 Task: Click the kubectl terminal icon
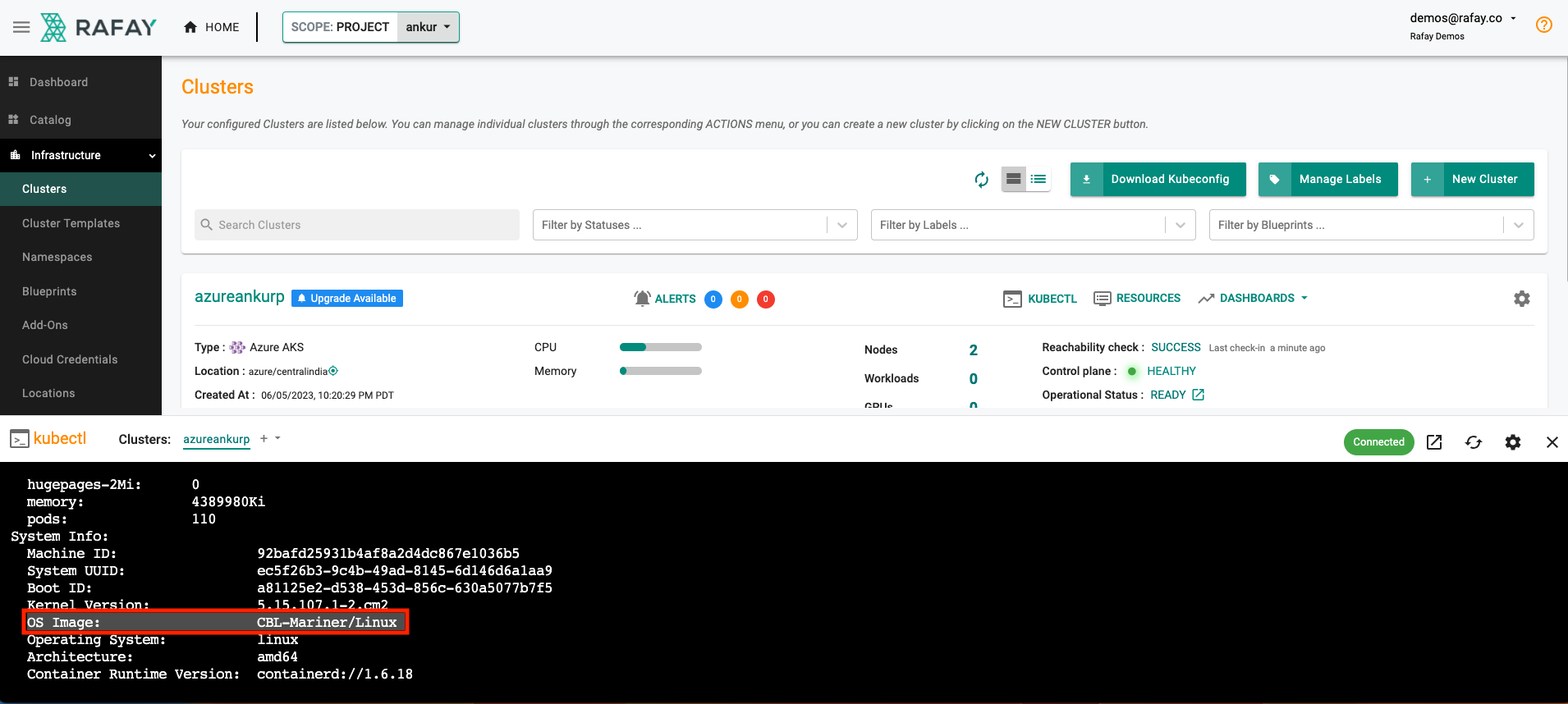click(20, 439)
